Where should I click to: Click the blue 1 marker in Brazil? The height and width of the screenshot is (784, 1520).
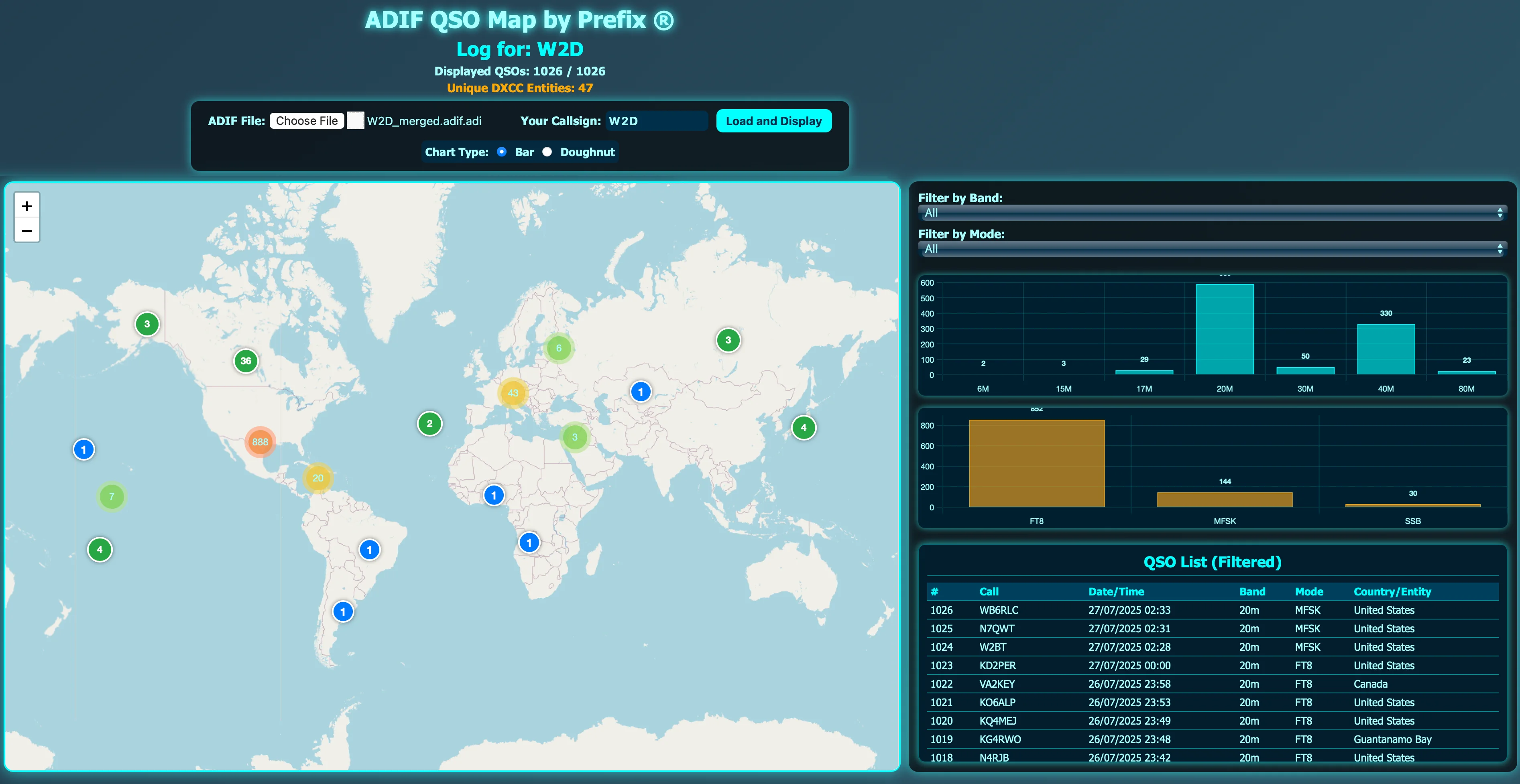369,550
